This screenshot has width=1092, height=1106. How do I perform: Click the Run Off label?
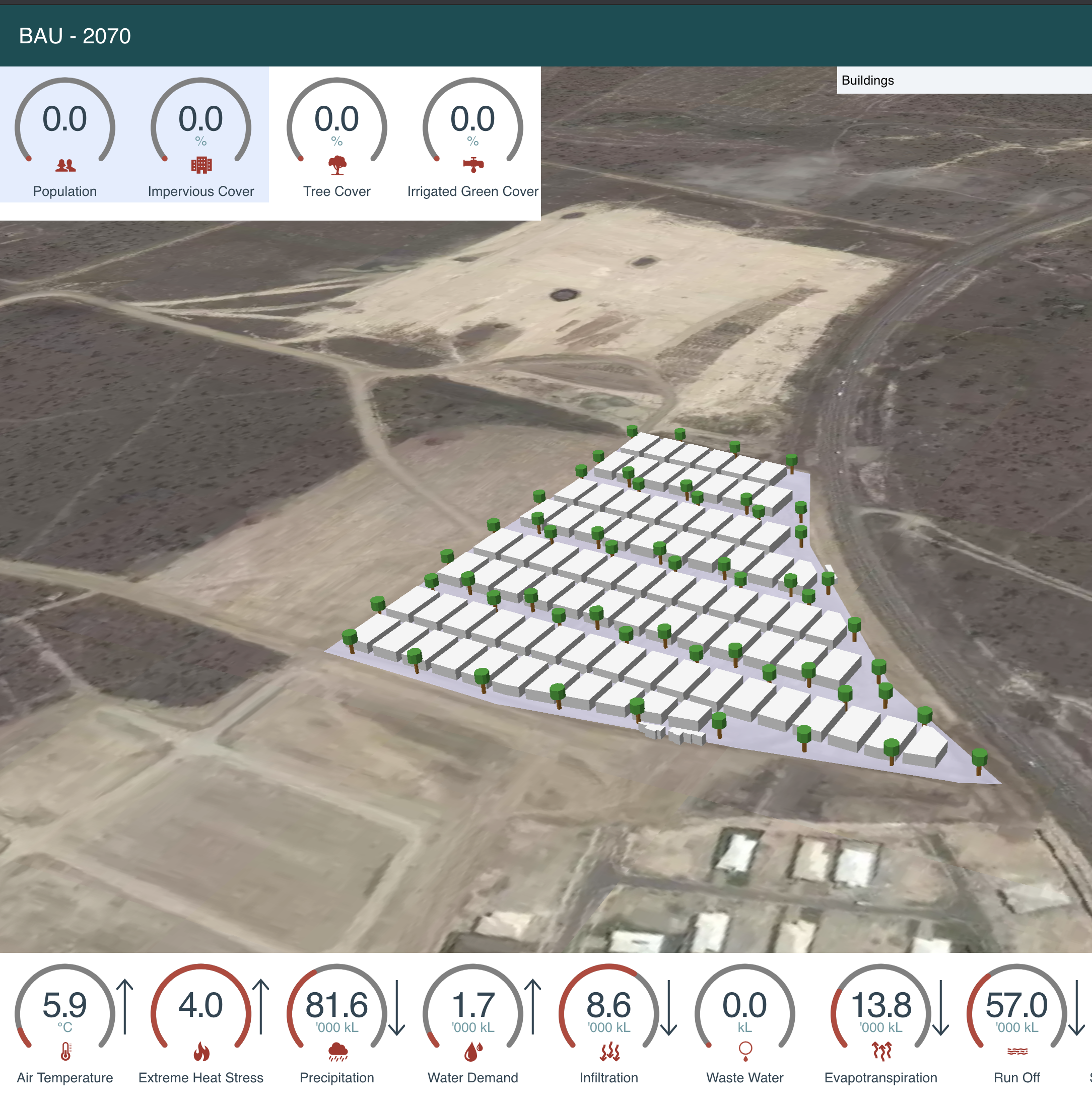pyautogui.click(x=1017, y=1078)
